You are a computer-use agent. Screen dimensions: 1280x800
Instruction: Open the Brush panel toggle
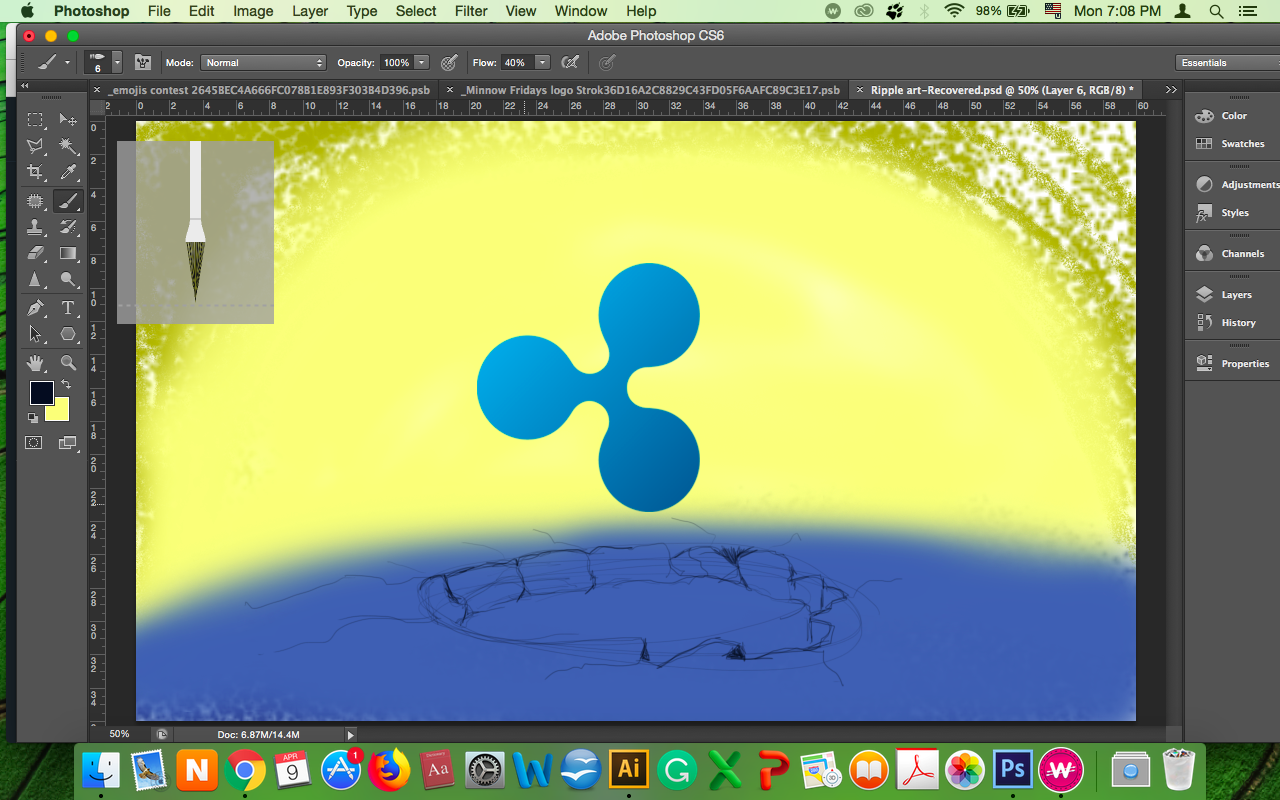142,62
